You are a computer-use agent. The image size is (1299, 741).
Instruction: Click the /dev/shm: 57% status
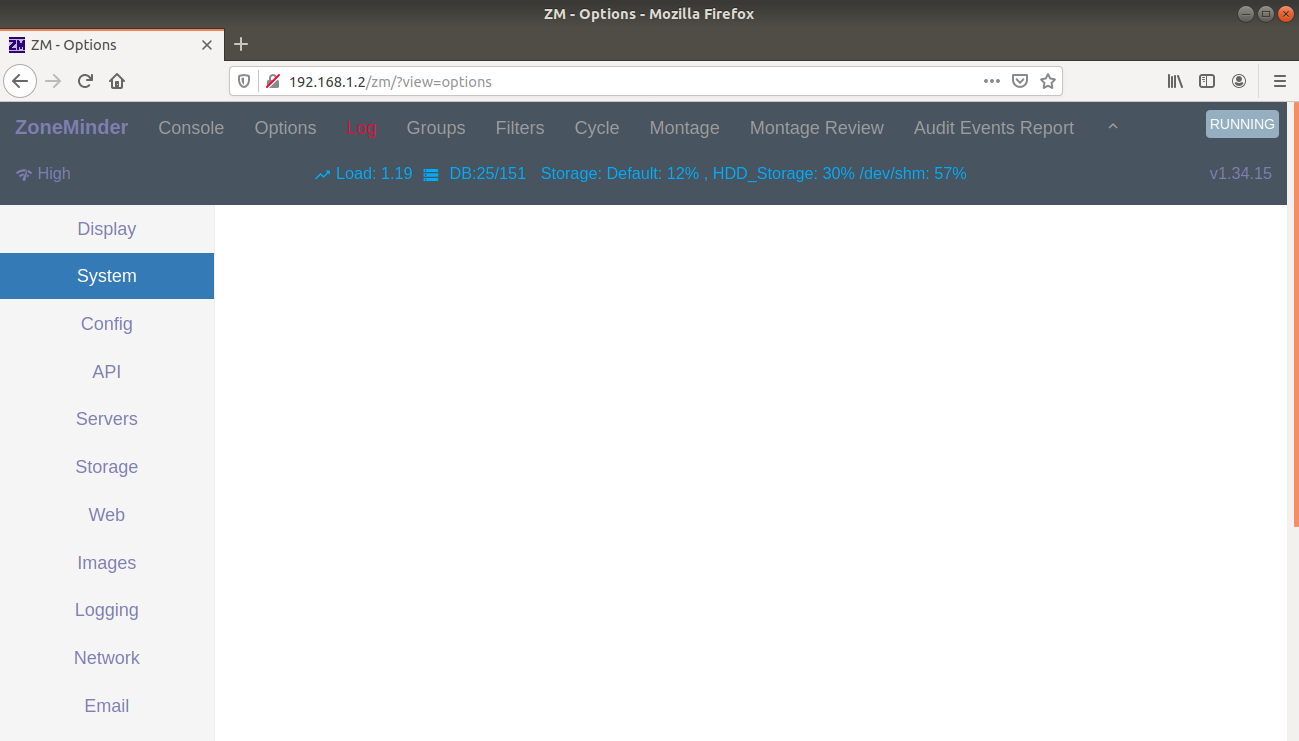tap(912, 174)
